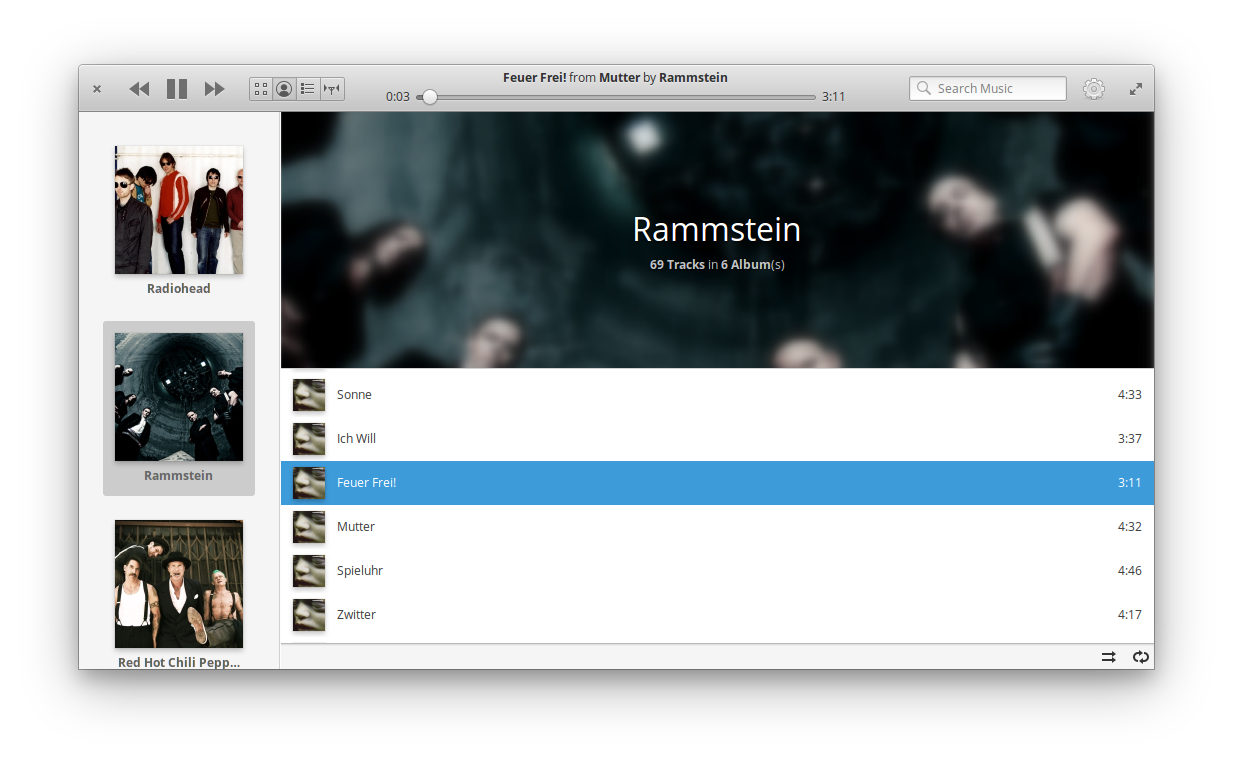This screenshot has height=762, width=1233.
Task: Skip to the previous track
Action: click(x=139, y=89)
